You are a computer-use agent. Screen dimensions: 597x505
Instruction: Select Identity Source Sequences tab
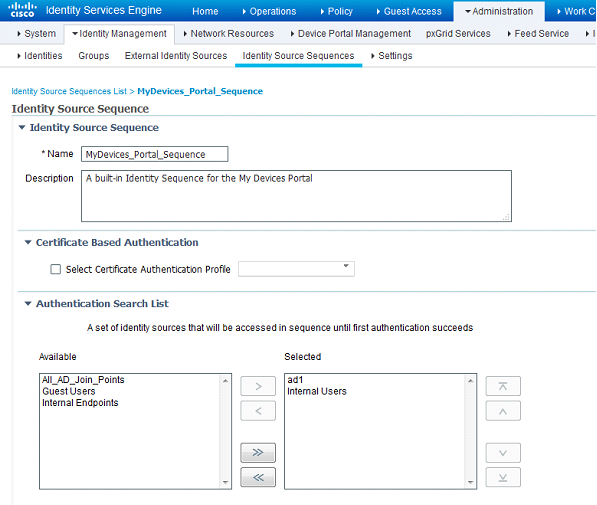pos(298,56)
